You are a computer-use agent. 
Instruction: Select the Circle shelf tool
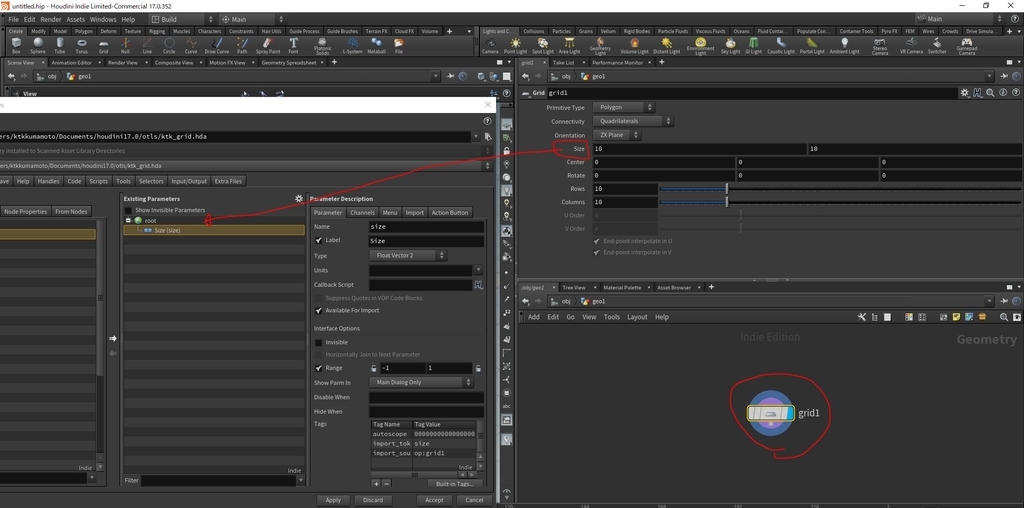point(169,45)
